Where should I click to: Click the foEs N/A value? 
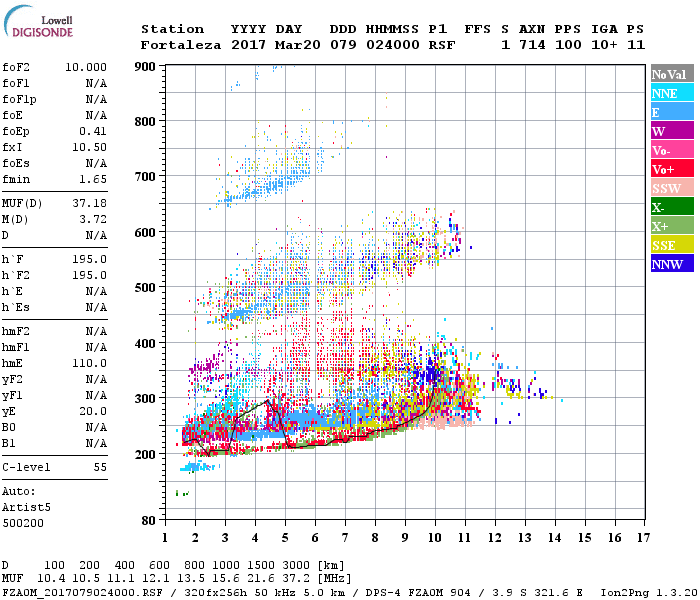(x=96, y=163)
